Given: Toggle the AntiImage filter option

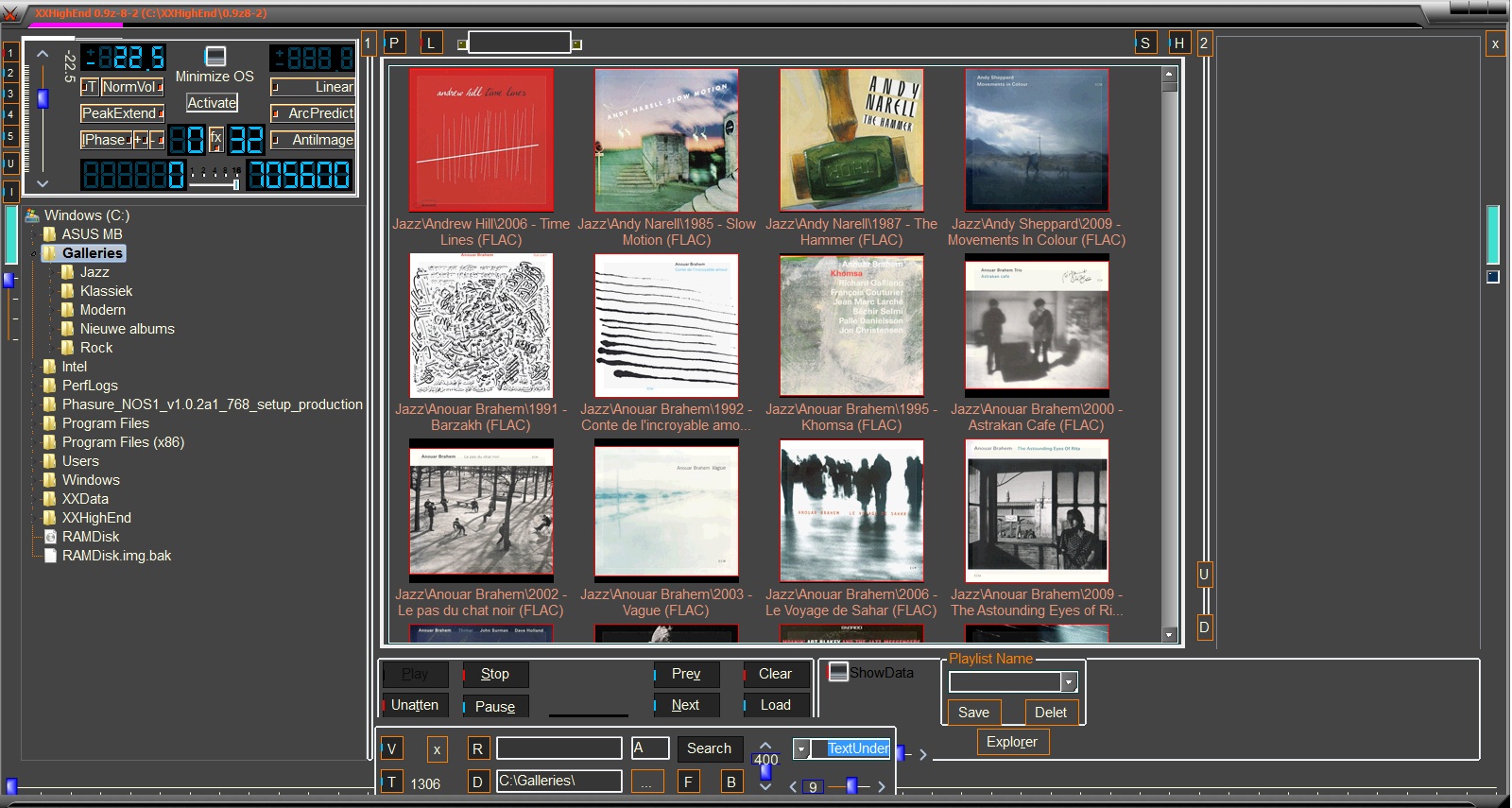Looking at the screenshot, I should (x=313, y=140).
